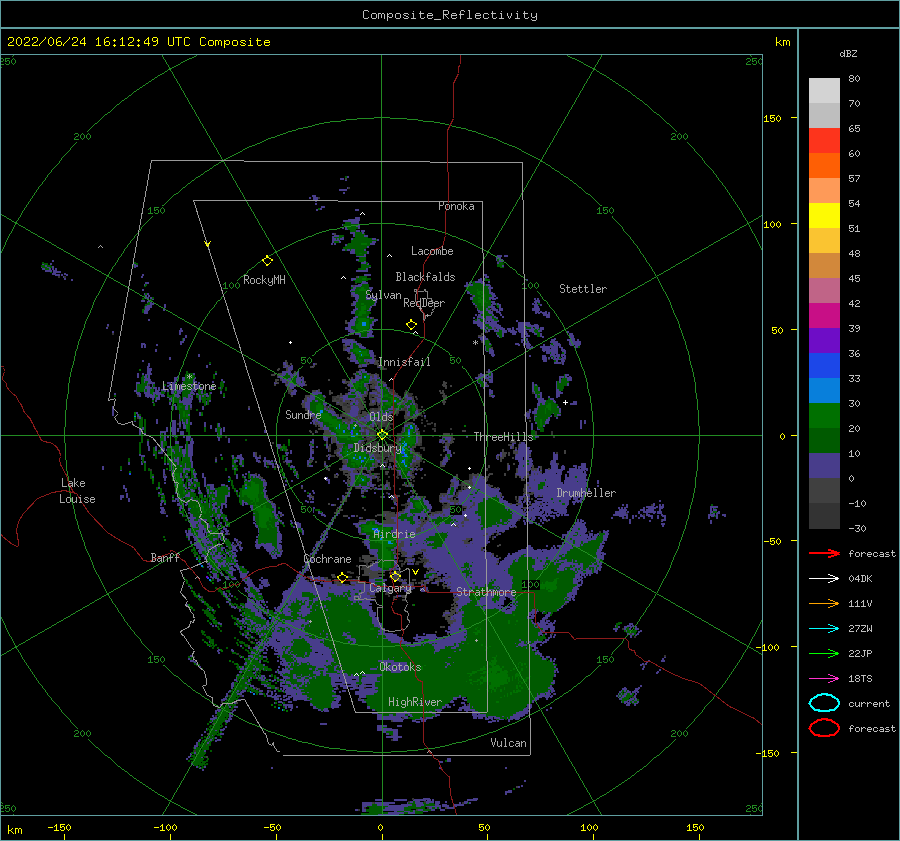This screenshot has width=900, height=841.
Task: Click the Innisfail city label
Action: (404, 362)
